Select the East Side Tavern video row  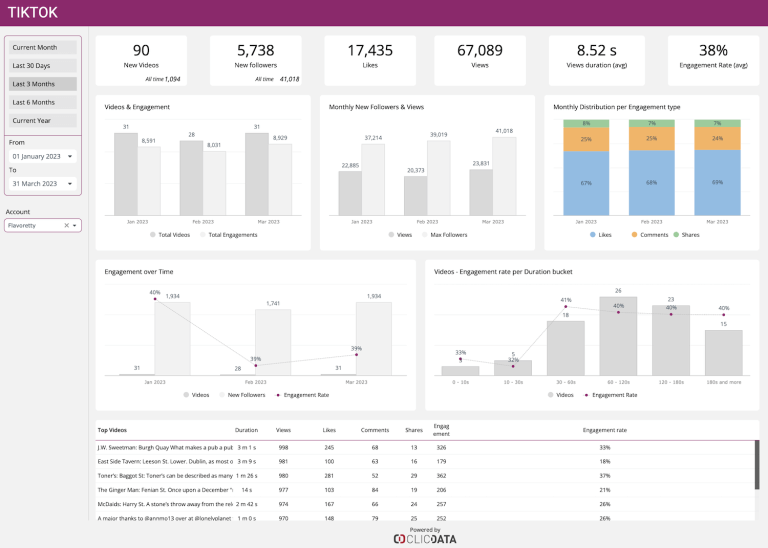point(425,461)
